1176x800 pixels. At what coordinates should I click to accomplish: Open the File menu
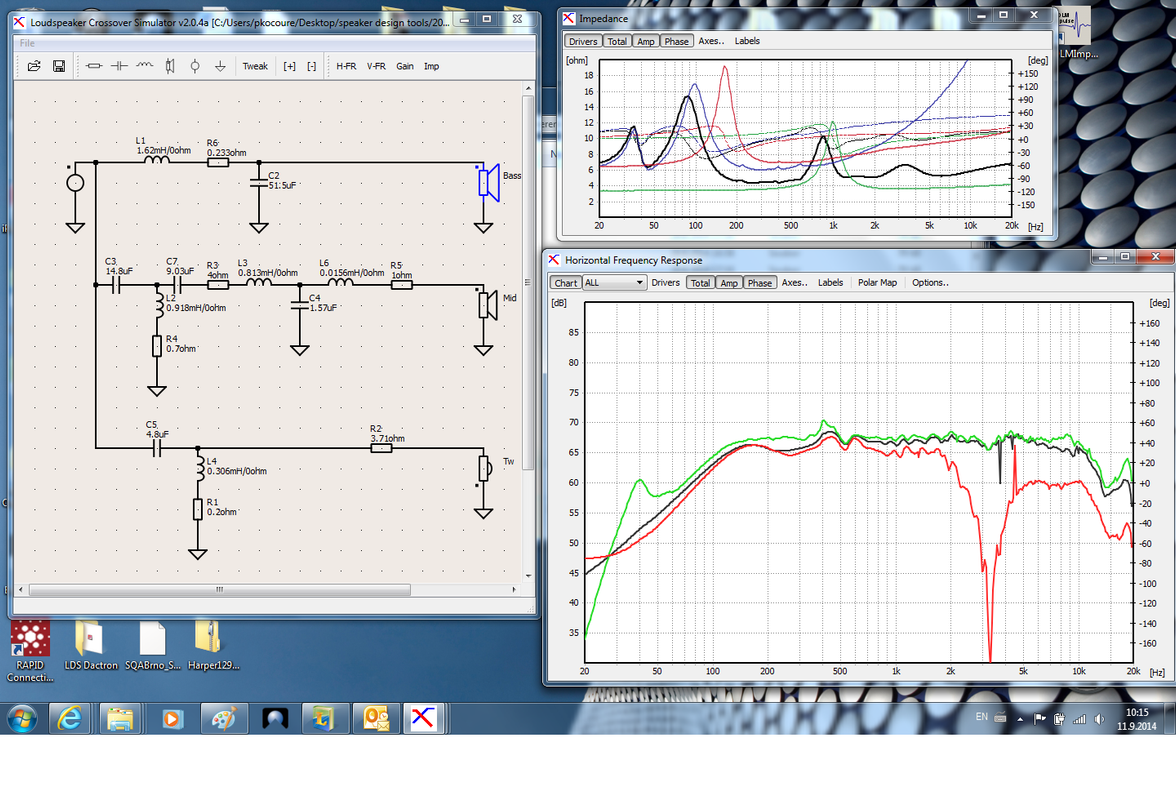tap(27, 43)
